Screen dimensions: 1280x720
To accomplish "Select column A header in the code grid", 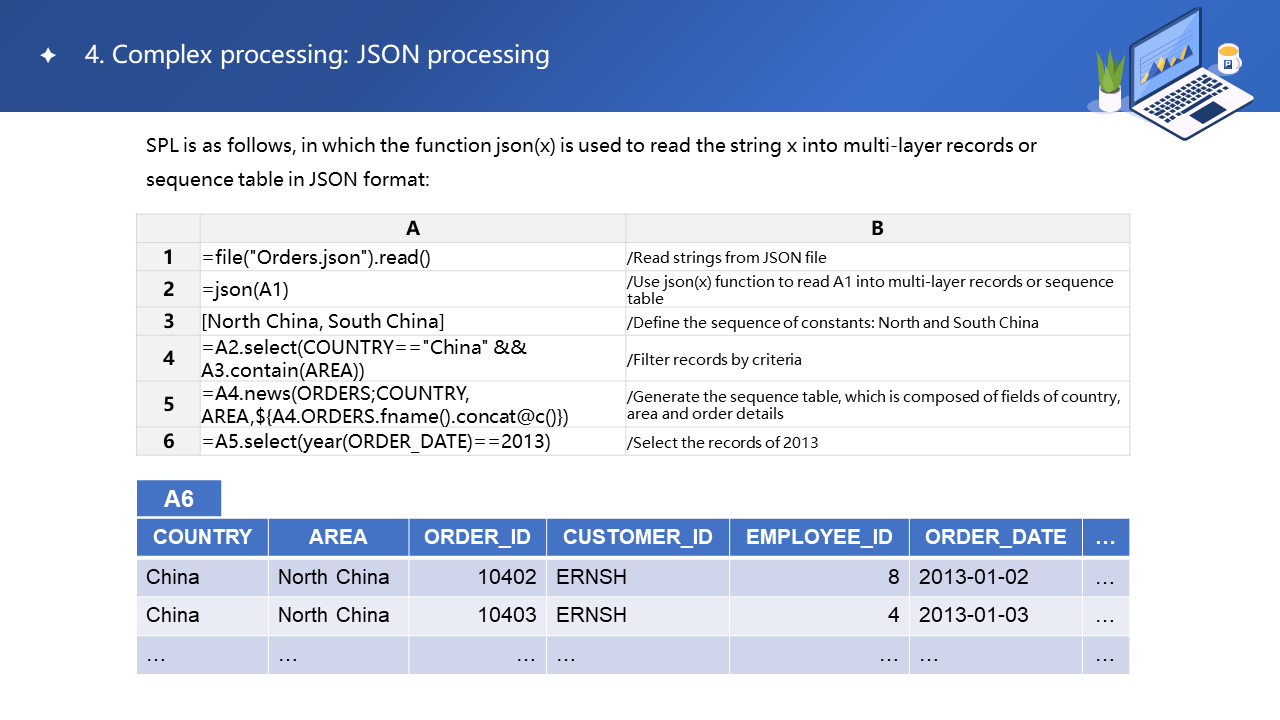I will (x=412, y=228).
